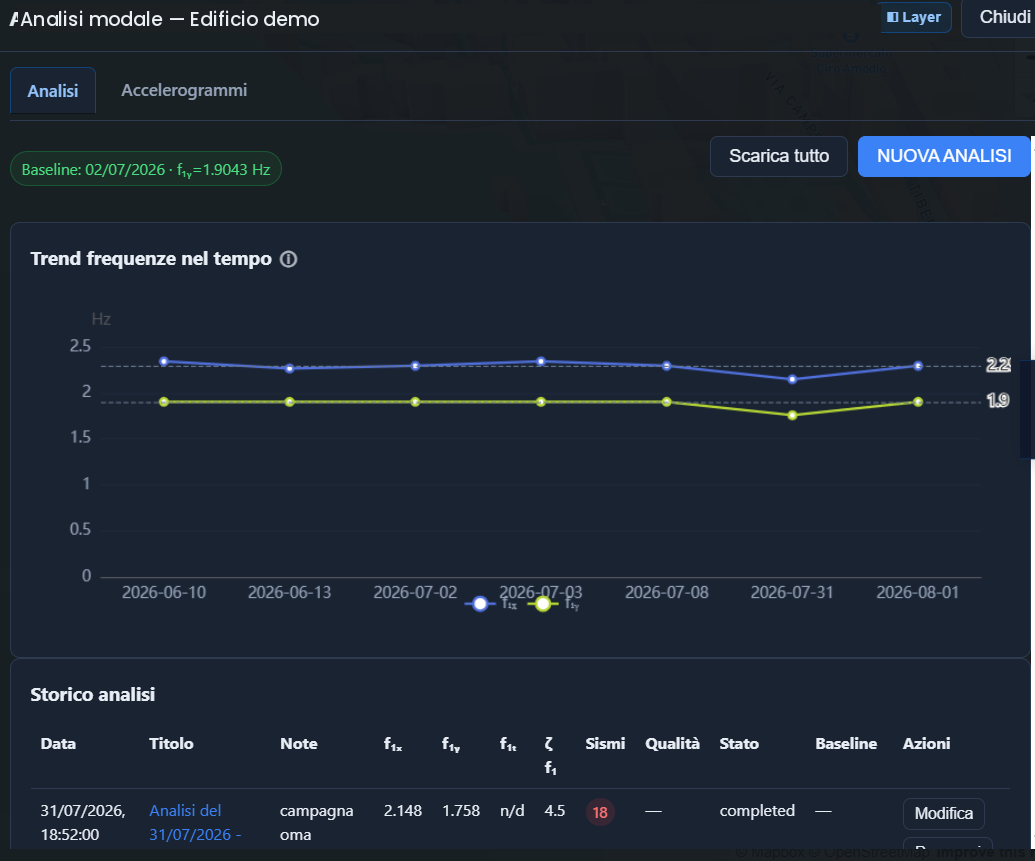Select the blue f1x point at 2026-08-01
Screen dimensions: 1035x861
click(x=918, y=366)
